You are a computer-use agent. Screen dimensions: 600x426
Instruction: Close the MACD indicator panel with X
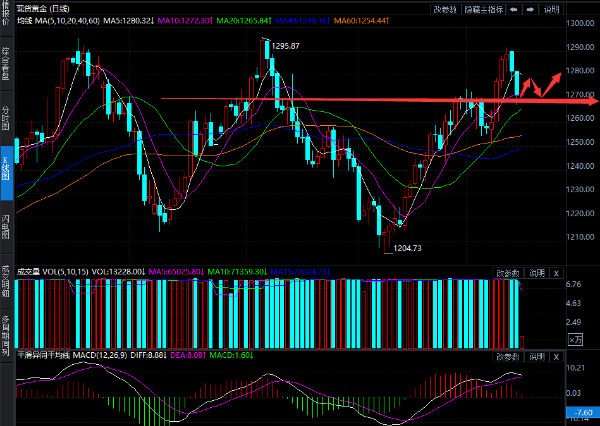[556, 356]
